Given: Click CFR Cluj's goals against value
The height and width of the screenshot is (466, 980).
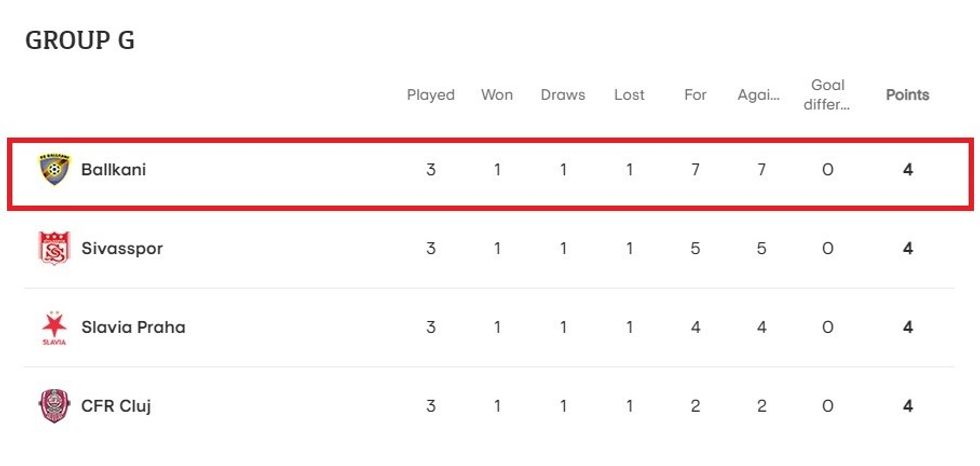Looking at the screenshot, I should pos(761,406).
